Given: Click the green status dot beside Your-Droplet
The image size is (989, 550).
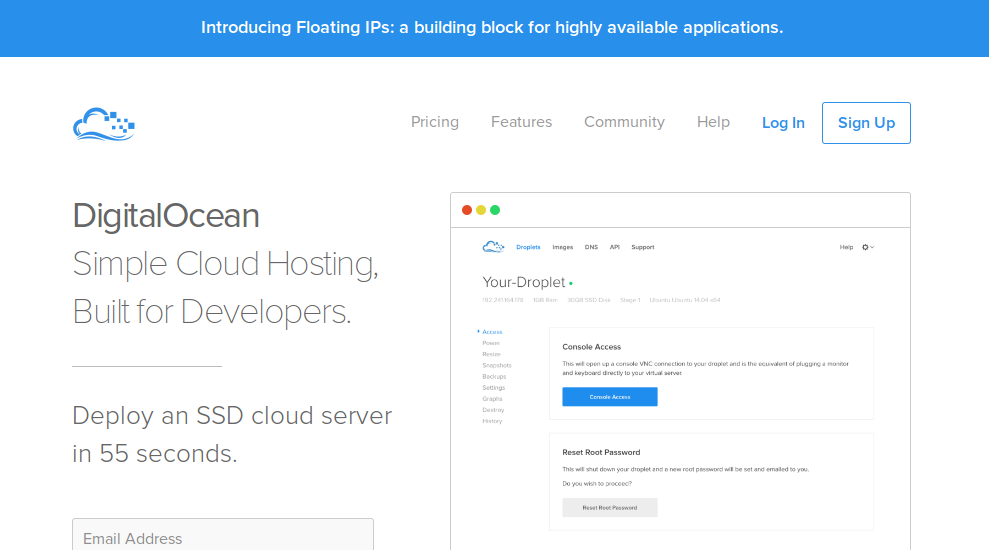Looking at the screenshot, I should [571, 284].
